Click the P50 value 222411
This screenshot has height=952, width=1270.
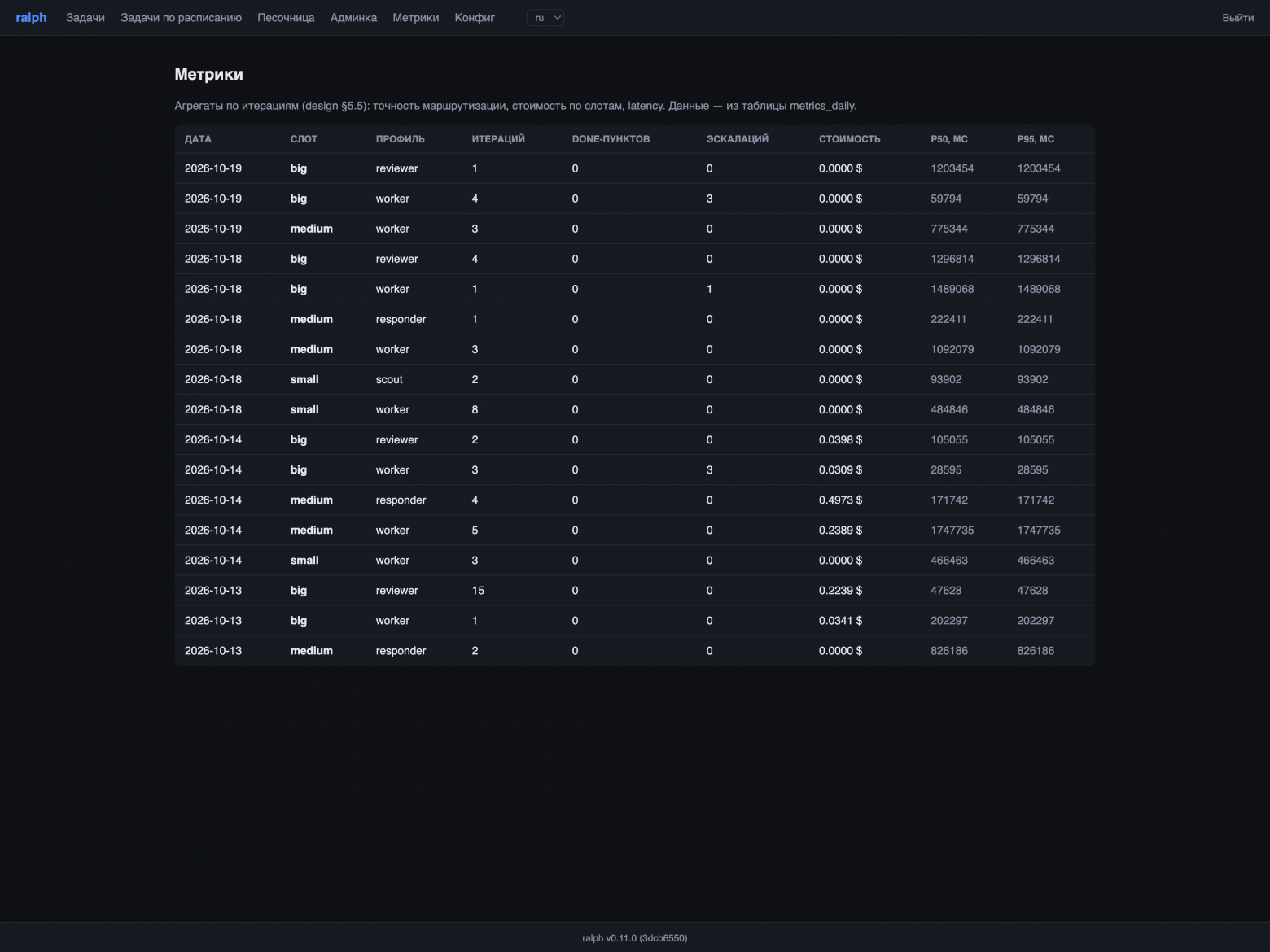(x=948, y=320)
